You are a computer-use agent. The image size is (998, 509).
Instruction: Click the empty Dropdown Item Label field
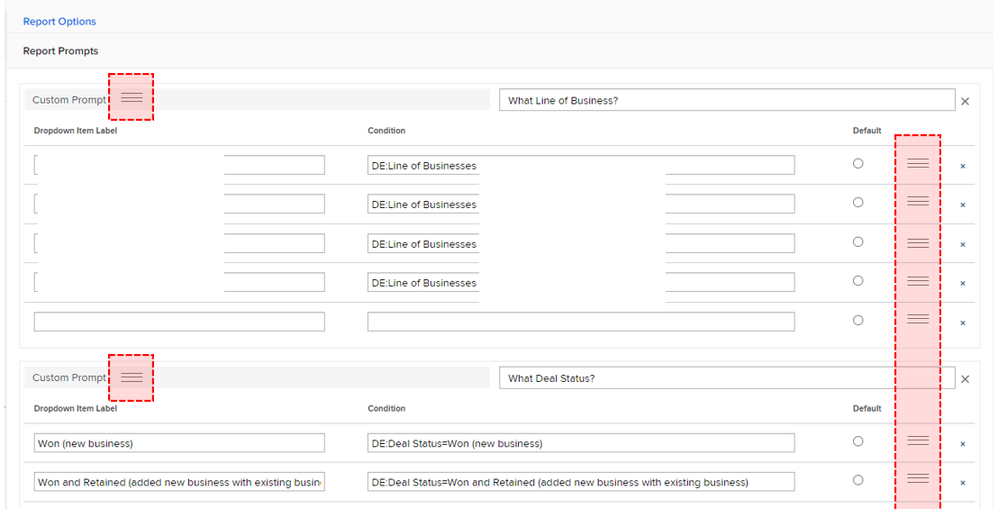point(179,322)
